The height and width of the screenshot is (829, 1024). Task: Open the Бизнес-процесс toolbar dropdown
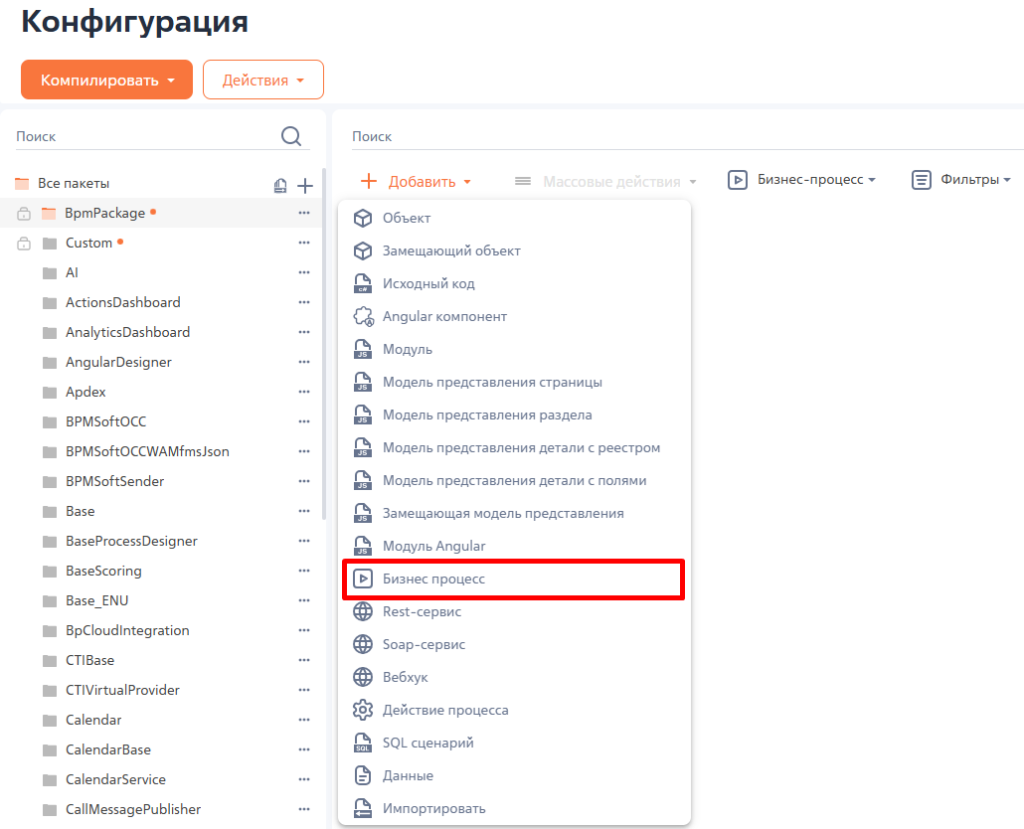point(802,180)
